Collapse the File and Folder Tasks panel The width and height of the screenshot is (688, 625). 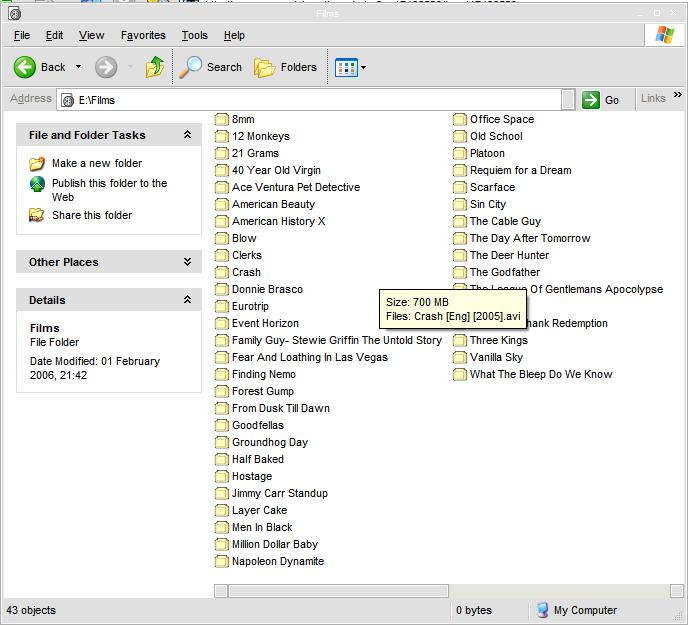(x=187, y=135)
